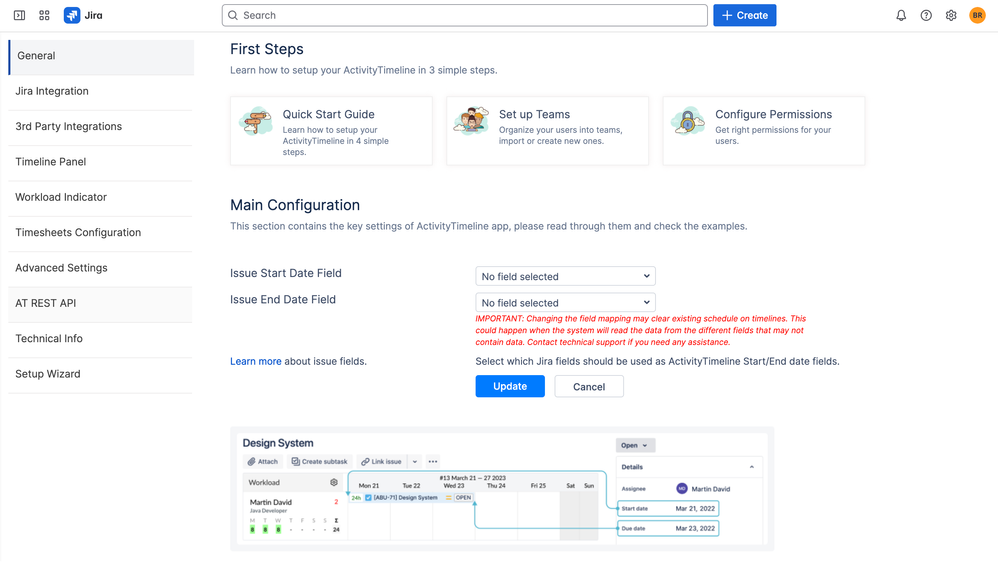Open AT REST API section
Viewport: 998px width, 562px height.
pyautogui.click(x=101, y=303)
